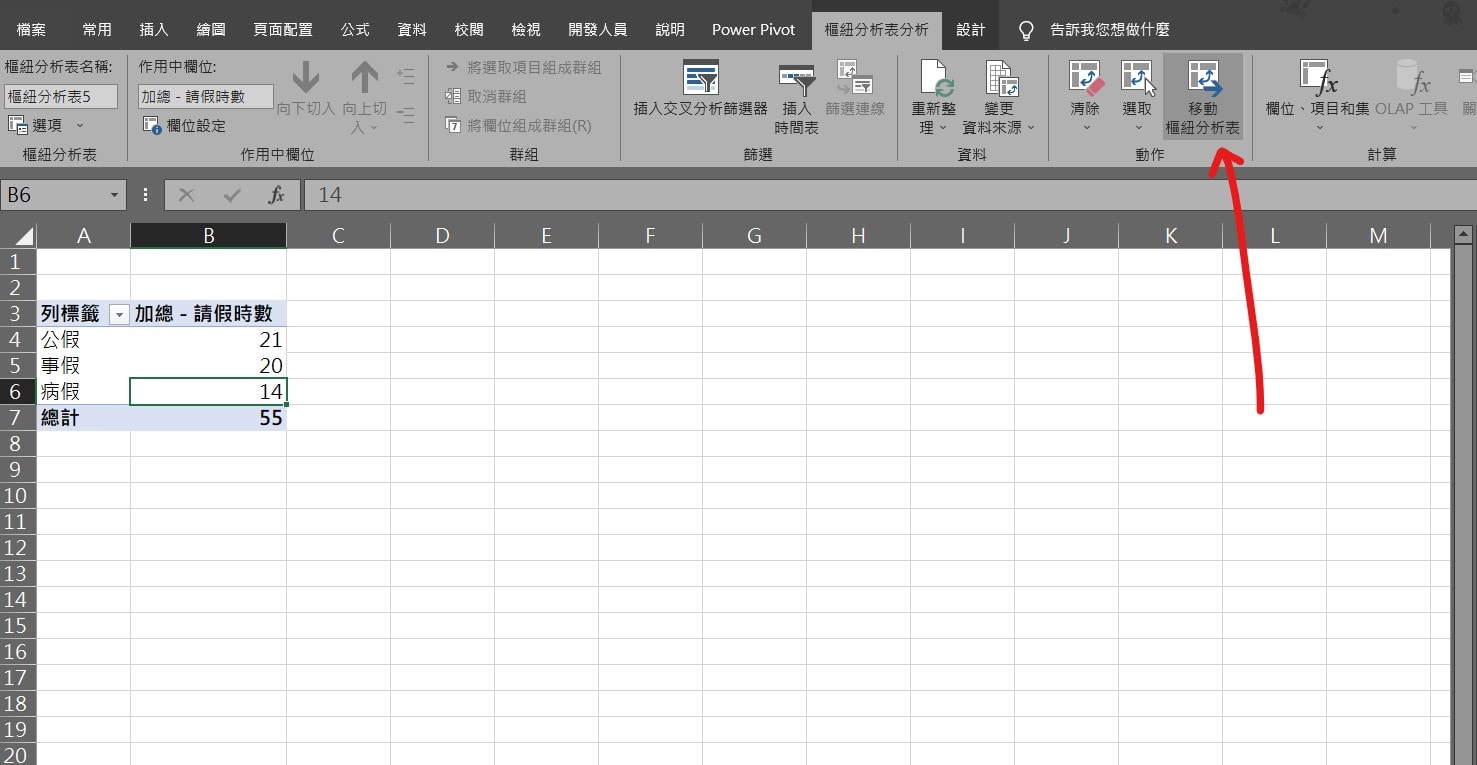1477x765 pixels.
Task: Open the 設計 ribbon tab
Action: [x=970, y=29]
